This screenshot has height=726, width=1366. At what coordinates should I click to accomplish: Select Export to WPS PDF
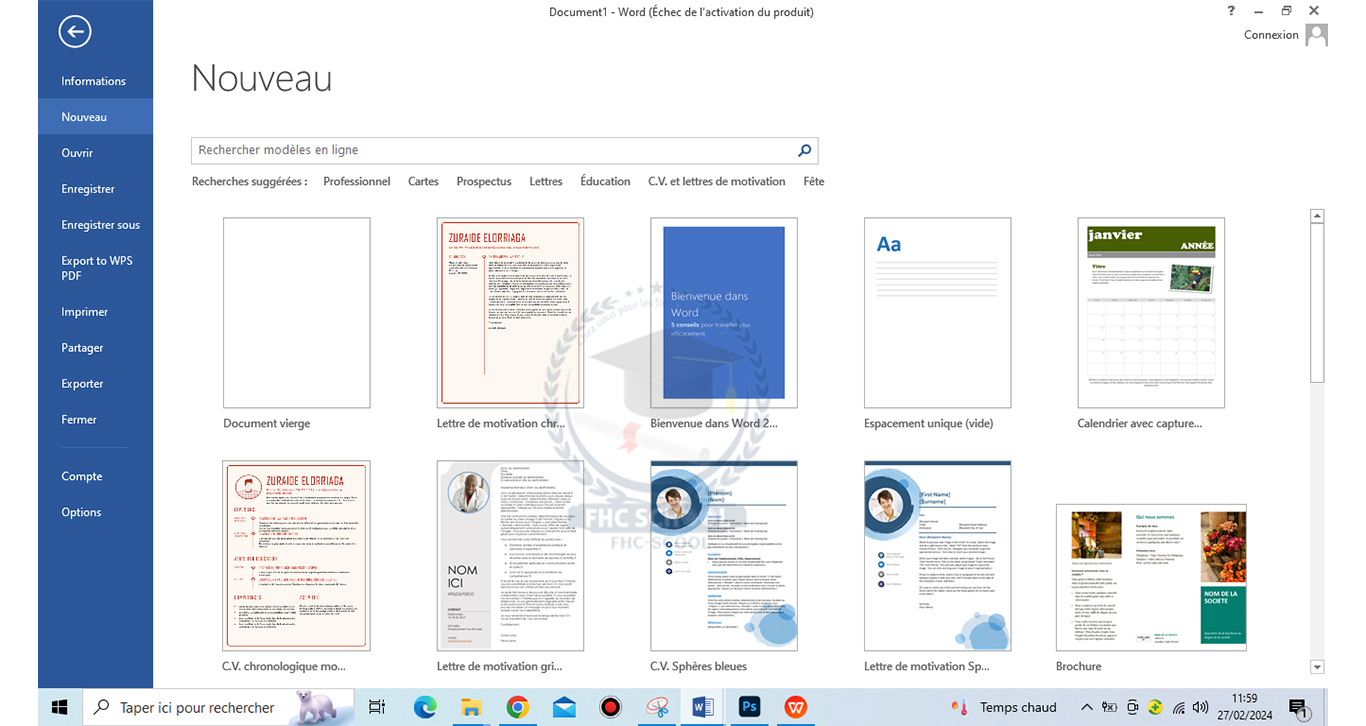(x=96, y=268)
